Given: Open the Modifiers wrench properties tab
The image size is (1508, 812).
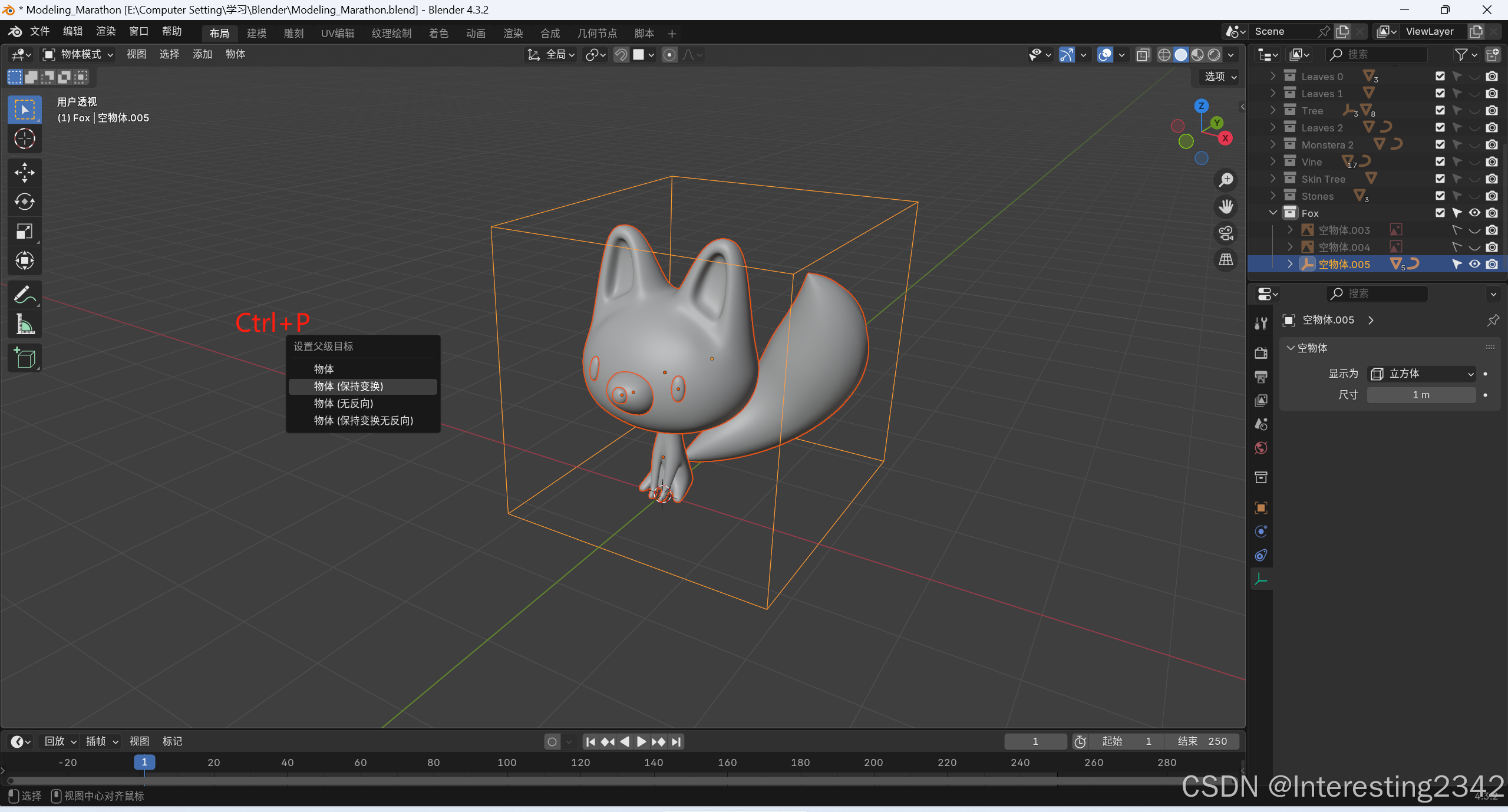Looking at the screenshot, I should click(1261, 323).
